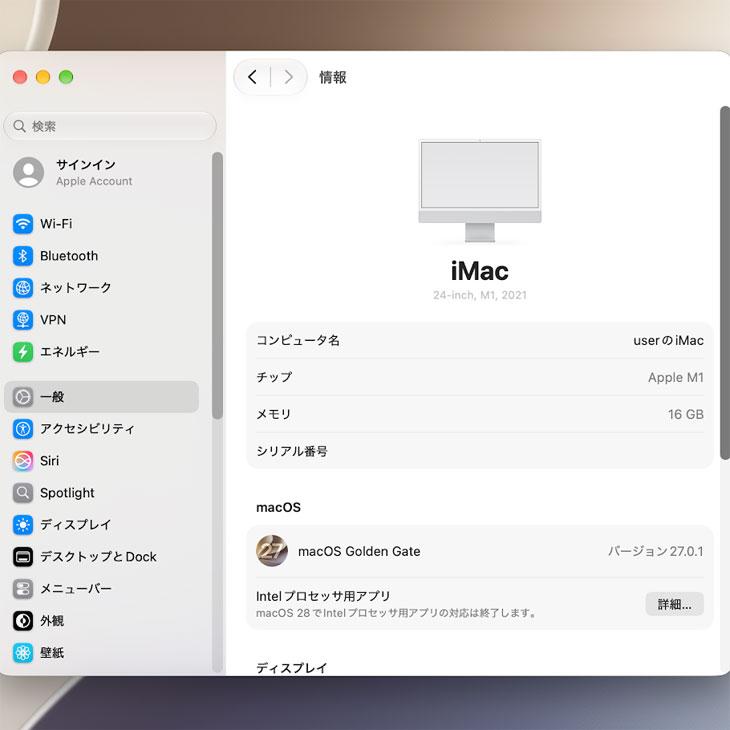Select the デスクトップとDock icon

pyautogui.click(x=23, y=557)
